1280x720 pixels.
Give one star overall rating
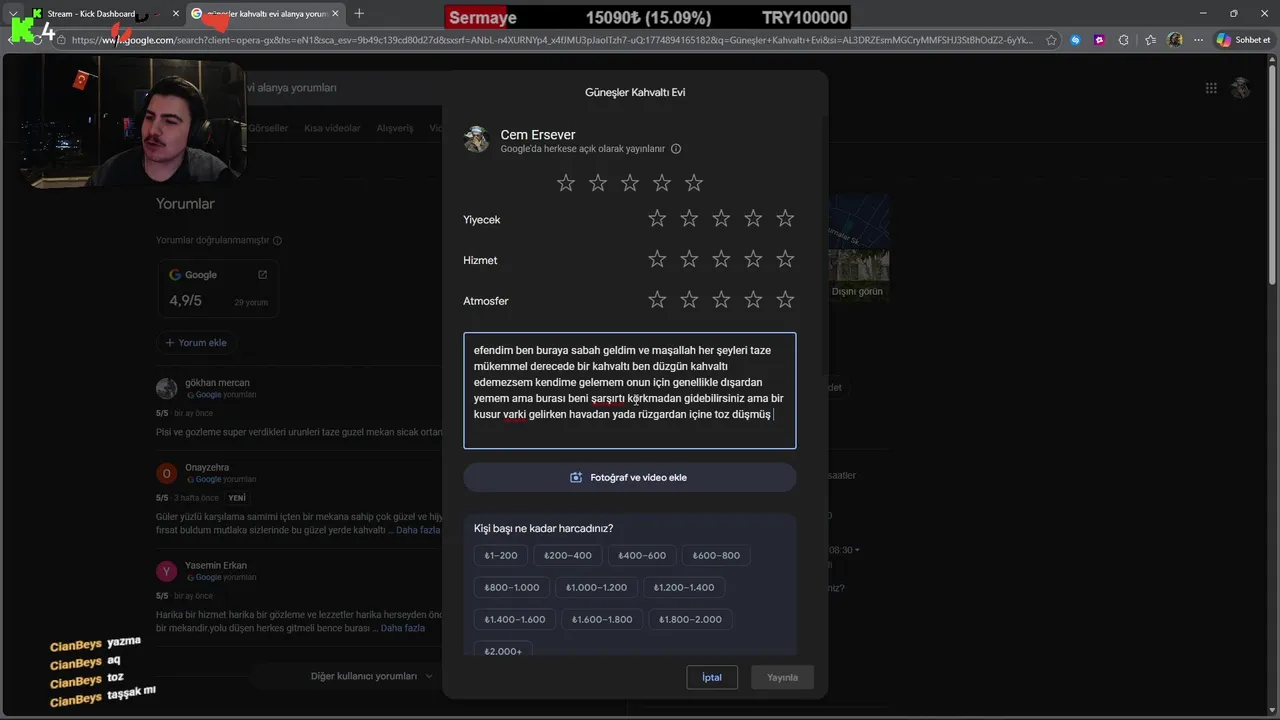coord(566,183)
